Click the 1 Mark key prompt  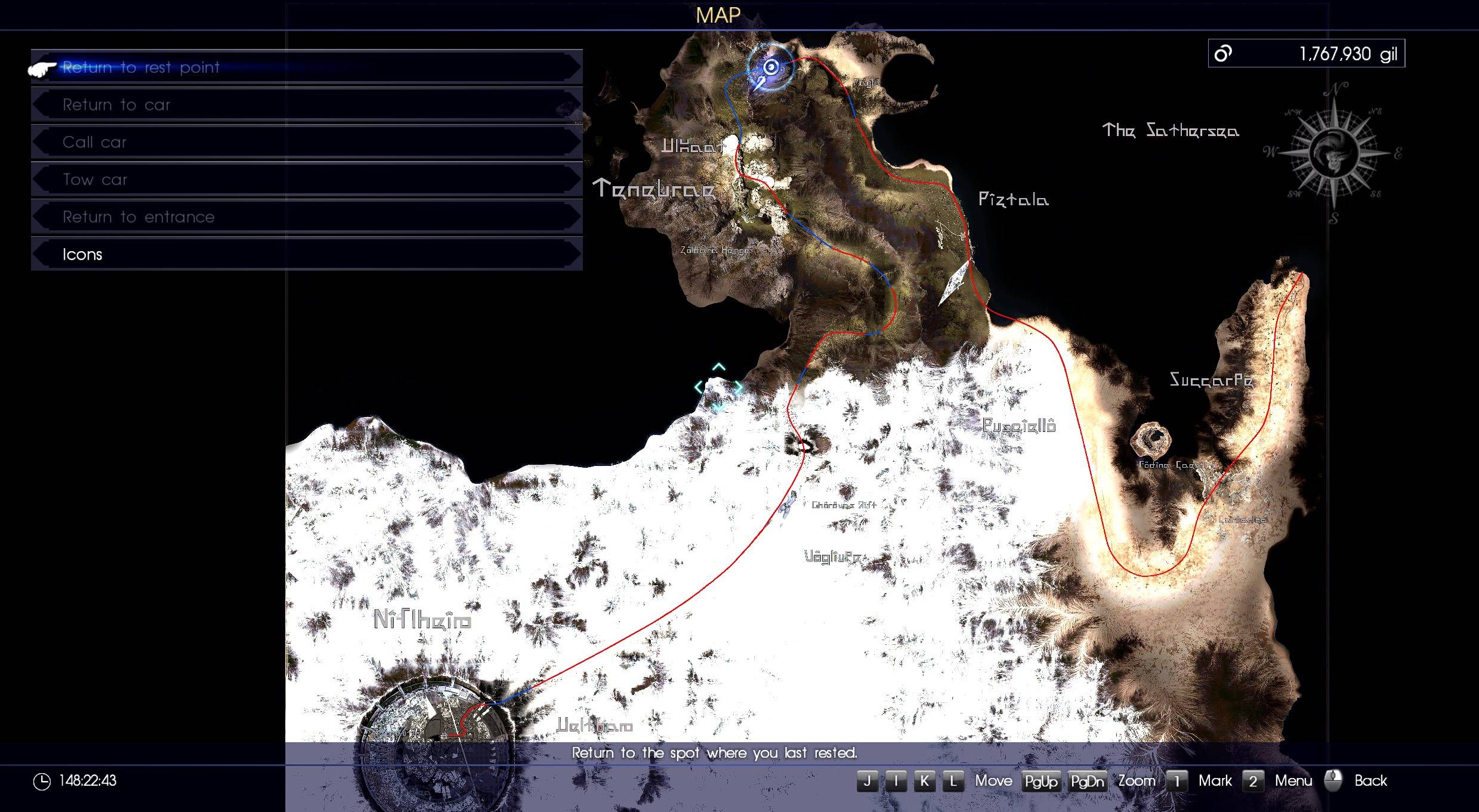click(x=1178, y=780)
